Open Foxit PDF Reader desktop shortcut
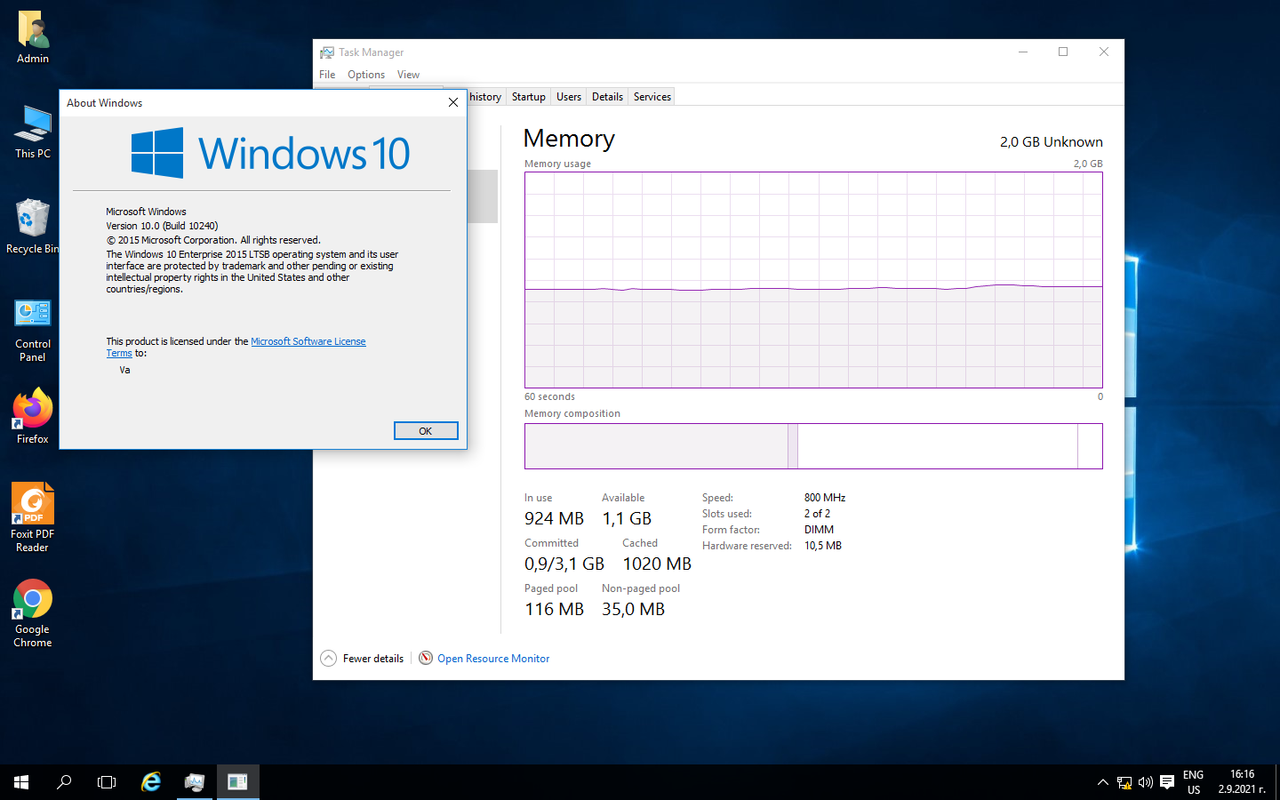The width and height of the screenshot is (1280, 800). coord(32,518)
